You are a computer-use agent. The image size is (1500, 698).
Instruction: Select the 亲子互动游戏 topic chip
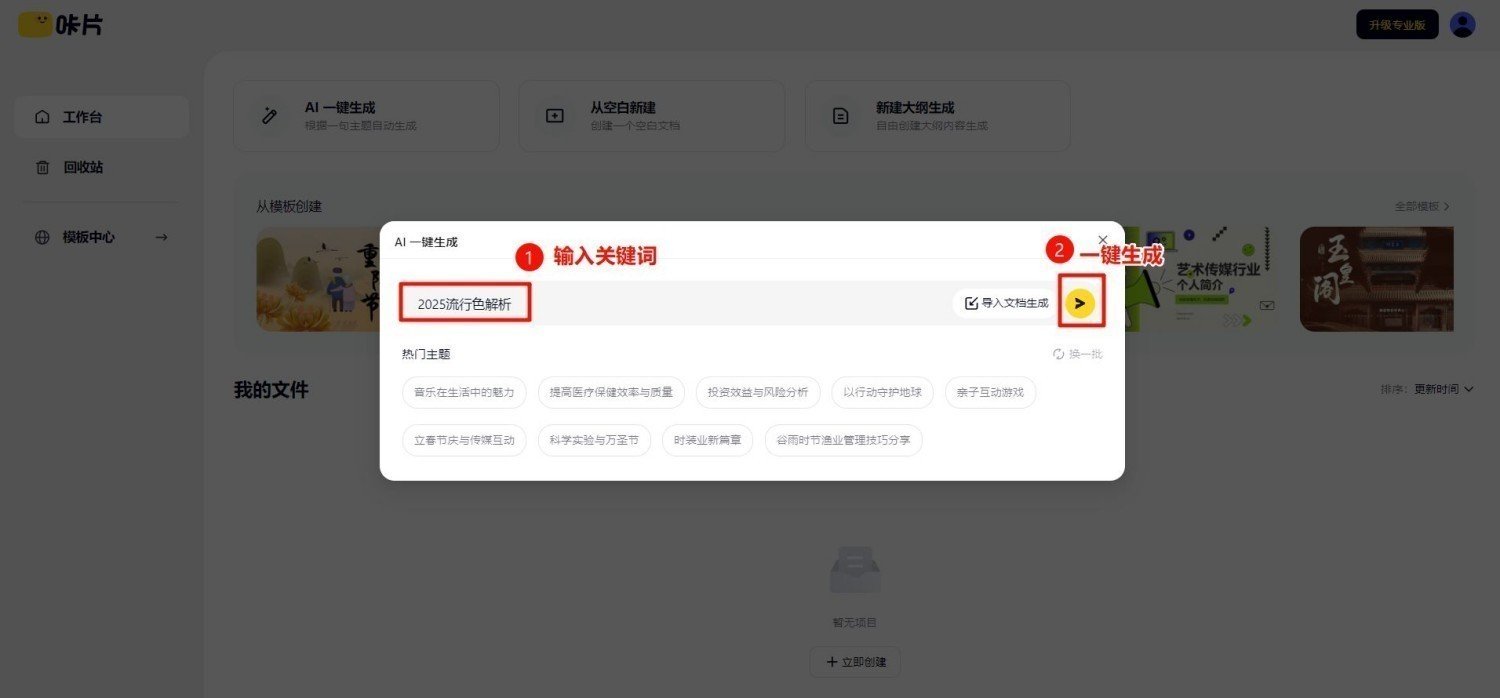(x=989, y=392)
